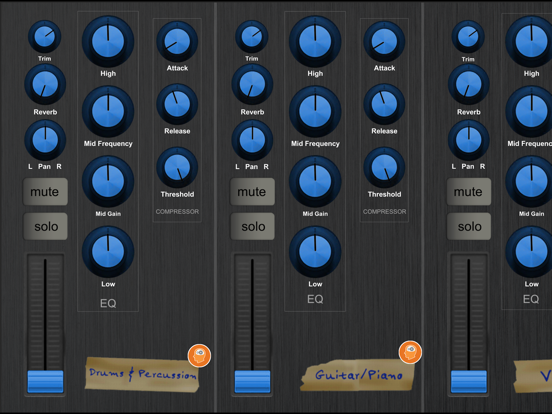Click the Pan knob on the third channel

click(469, 140)
